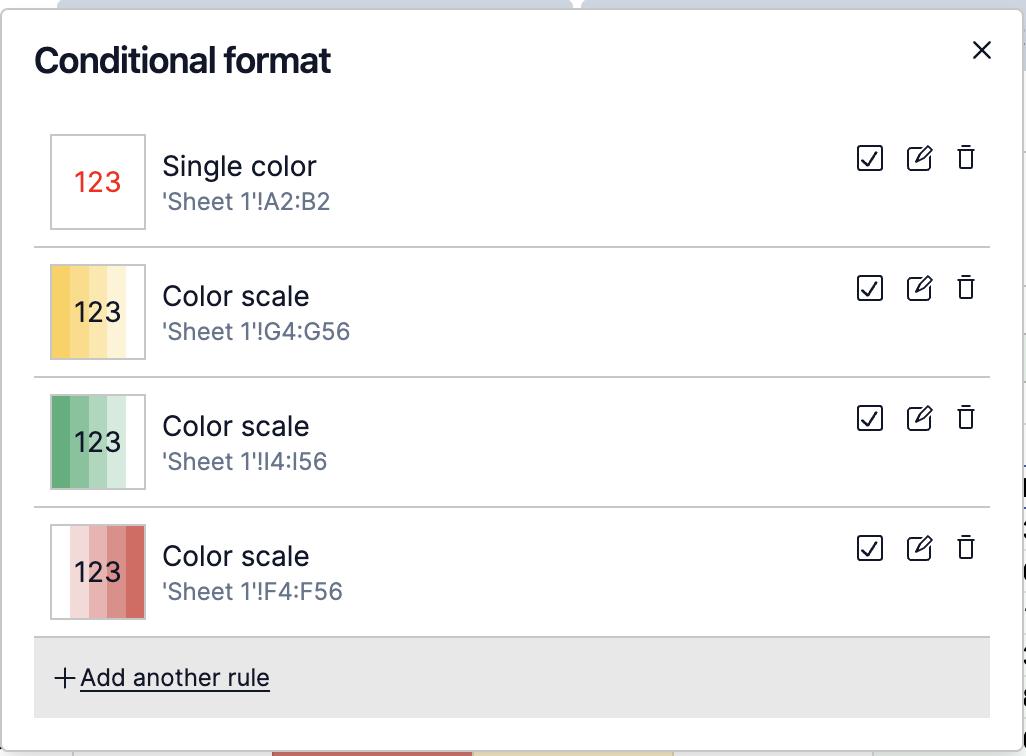Select the 'Sheet 1'!F4:F56 range text
Viewport: 1026px width, 756px height.
(253, 592)
